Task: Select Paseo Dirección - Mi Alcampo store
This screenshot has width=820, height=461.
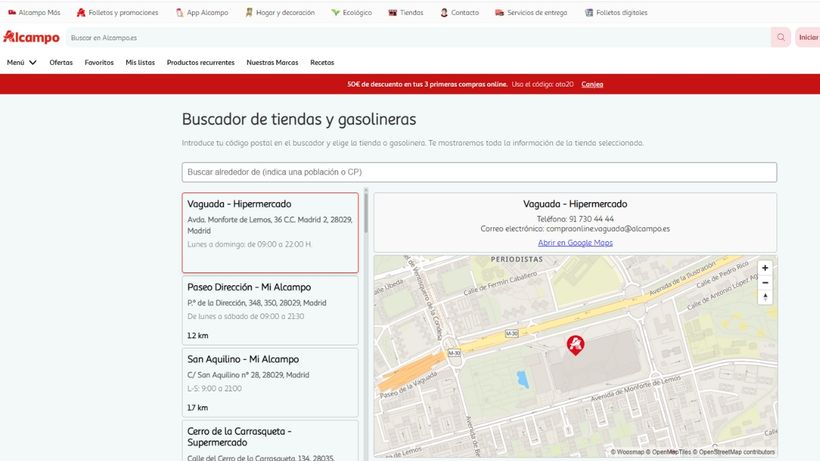Action: click(270, 310)
